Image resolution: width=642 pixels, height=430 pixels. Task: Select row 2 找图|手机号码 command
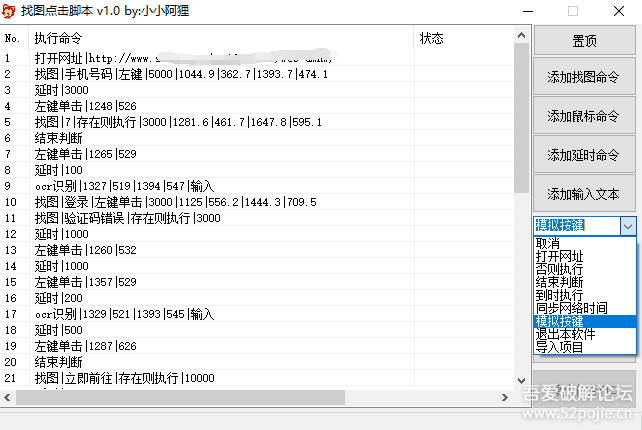coord(257,74)
